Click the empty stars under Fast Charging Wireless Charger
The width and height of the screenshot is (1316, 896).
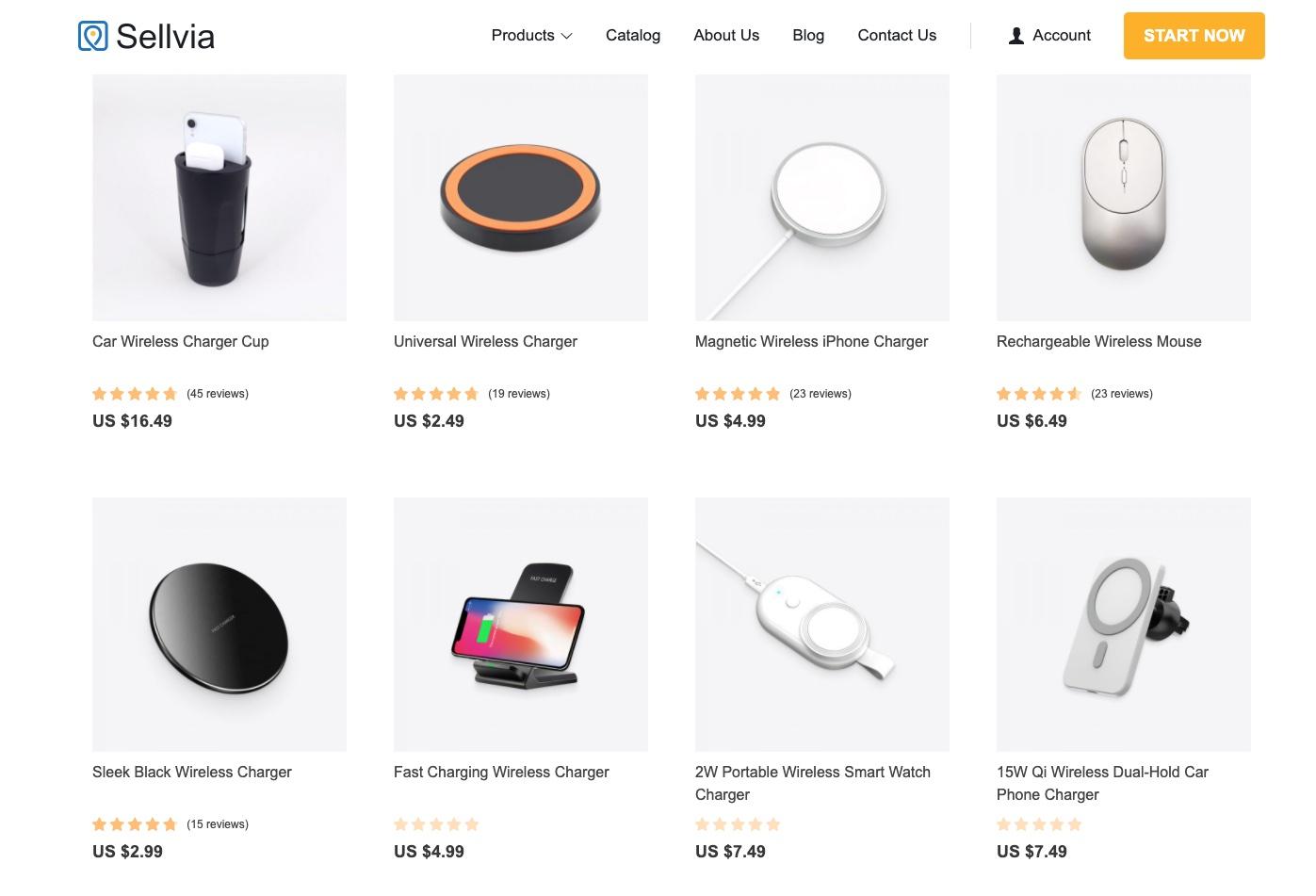click(436, 824)
